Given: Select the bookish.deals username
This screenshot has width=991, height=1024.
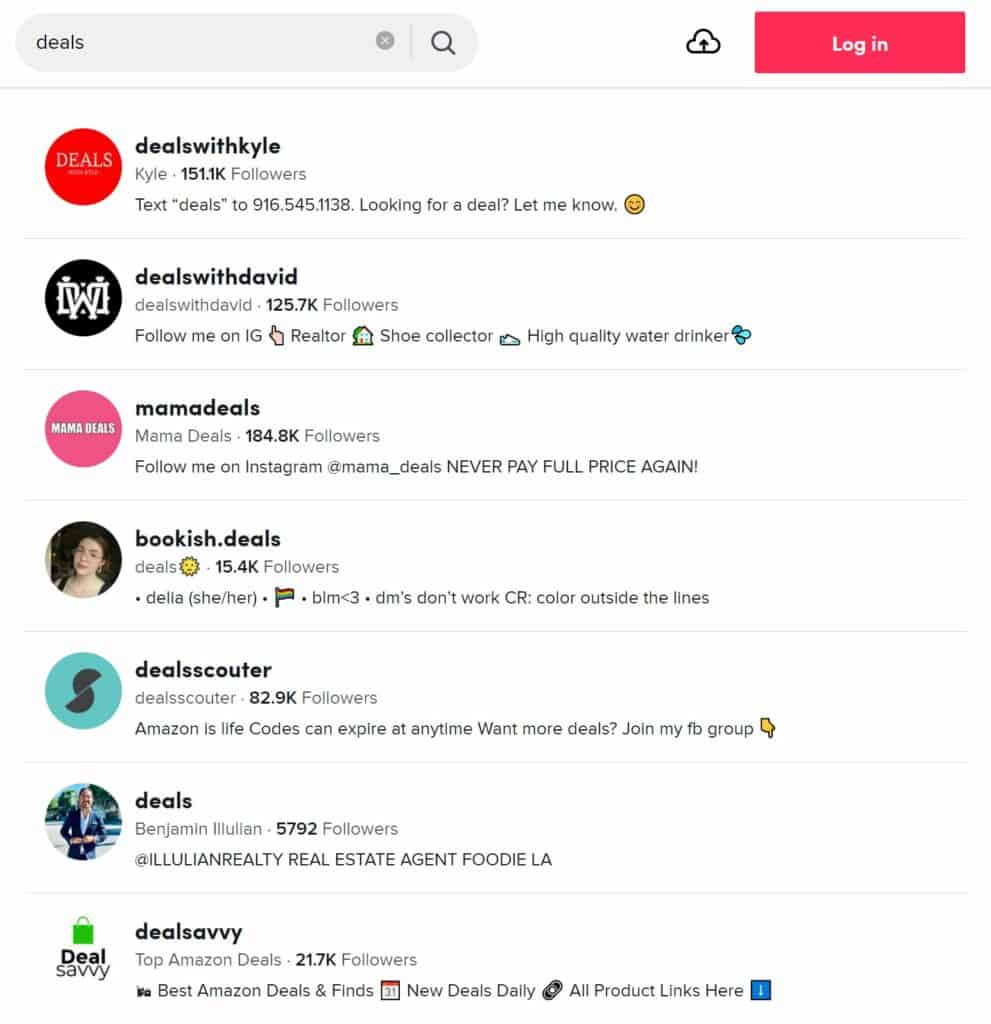Looking at the screenshot, I should click(x=208, y=539).
